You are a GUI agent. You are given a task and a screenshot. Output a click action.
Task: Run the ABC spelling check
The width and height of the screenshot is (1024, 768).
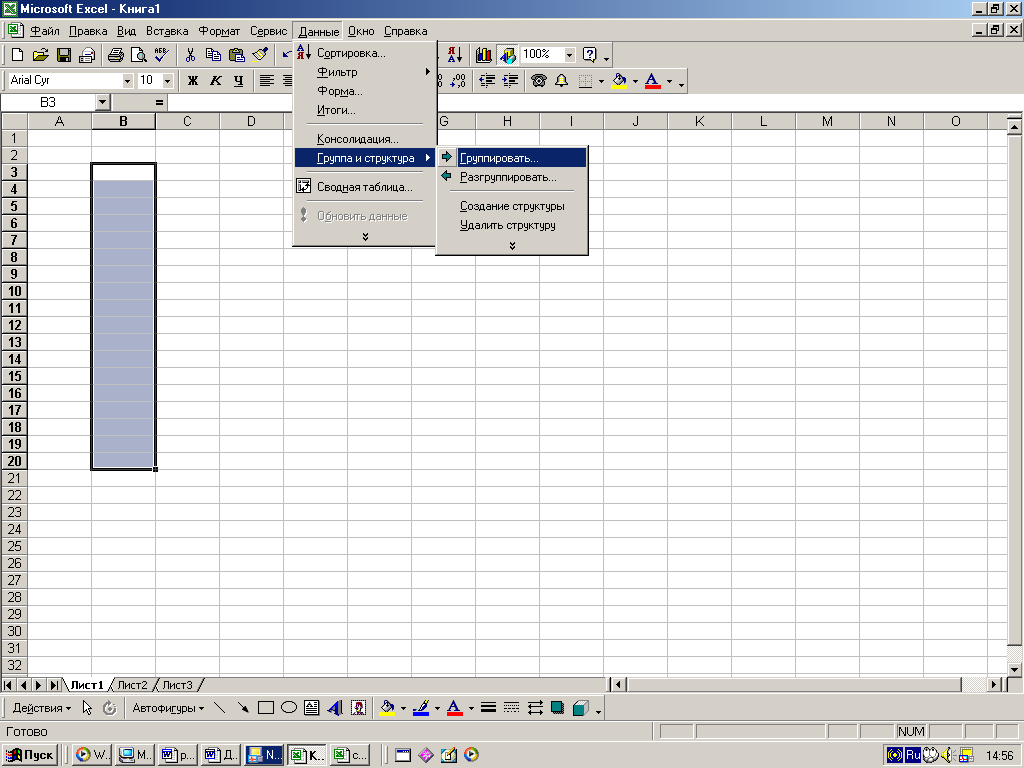(161, 55)
